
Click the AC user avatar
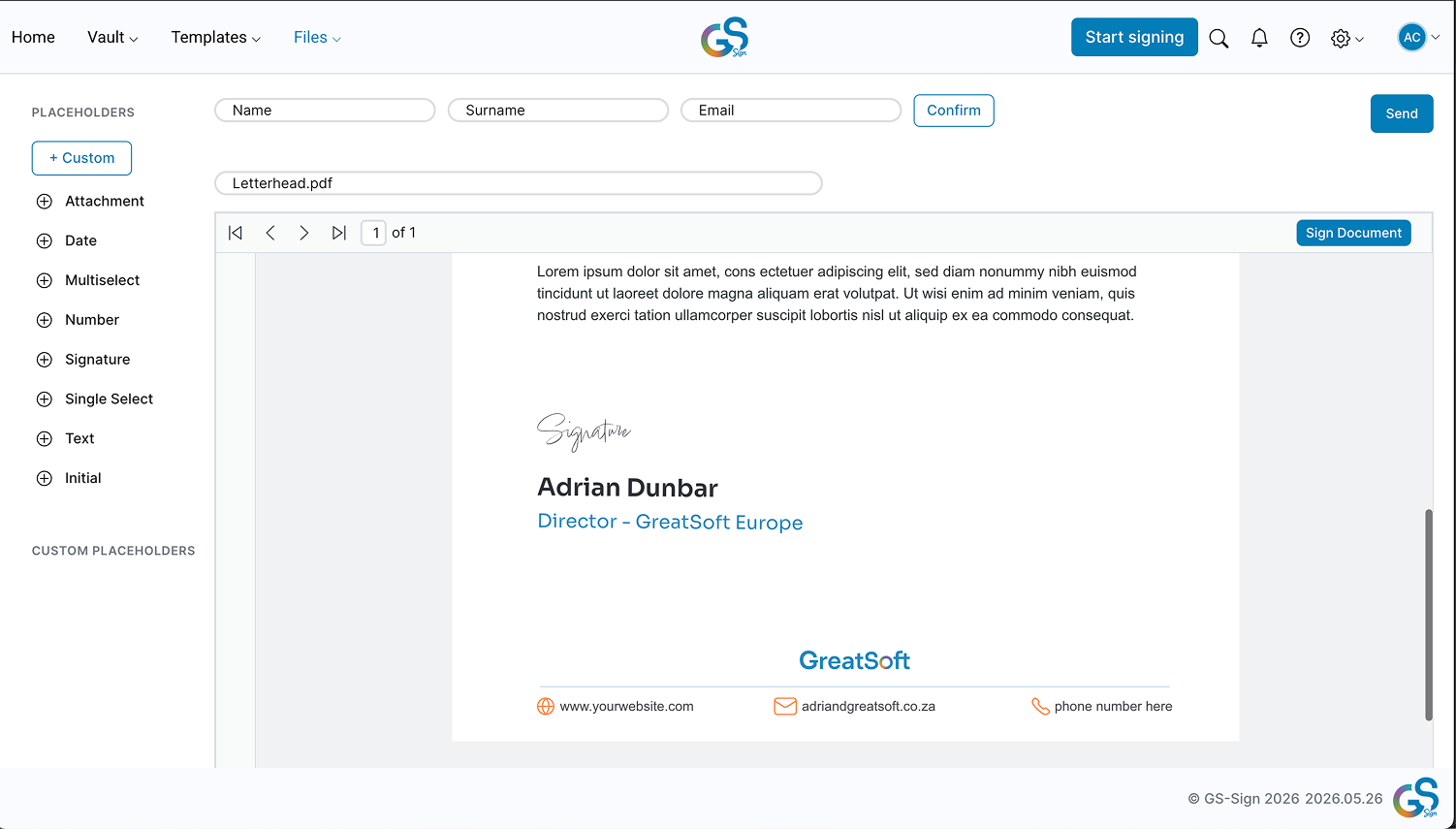coord(1412,37)
